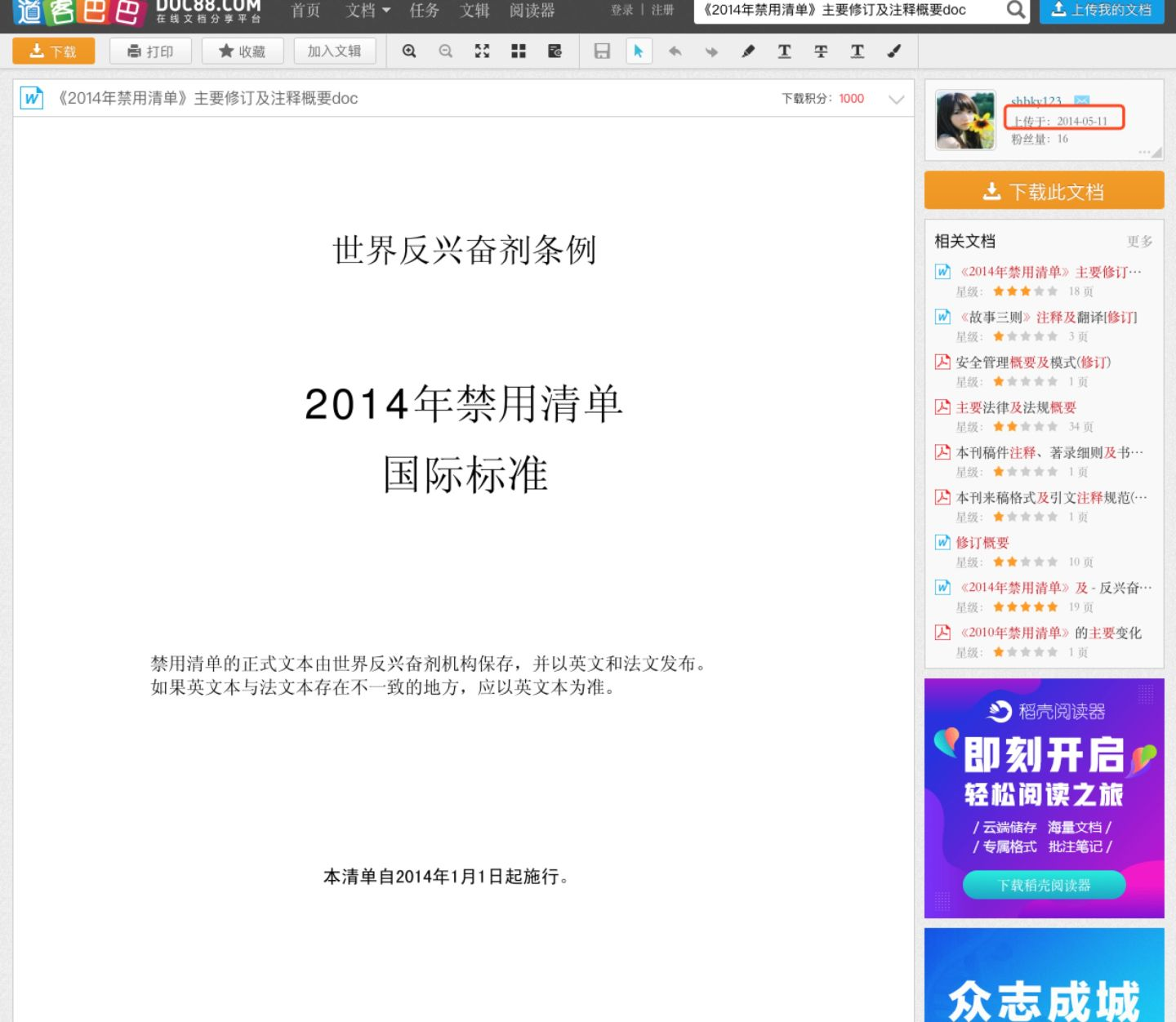Click the orange 下载此文档 button

(1044, 191)
